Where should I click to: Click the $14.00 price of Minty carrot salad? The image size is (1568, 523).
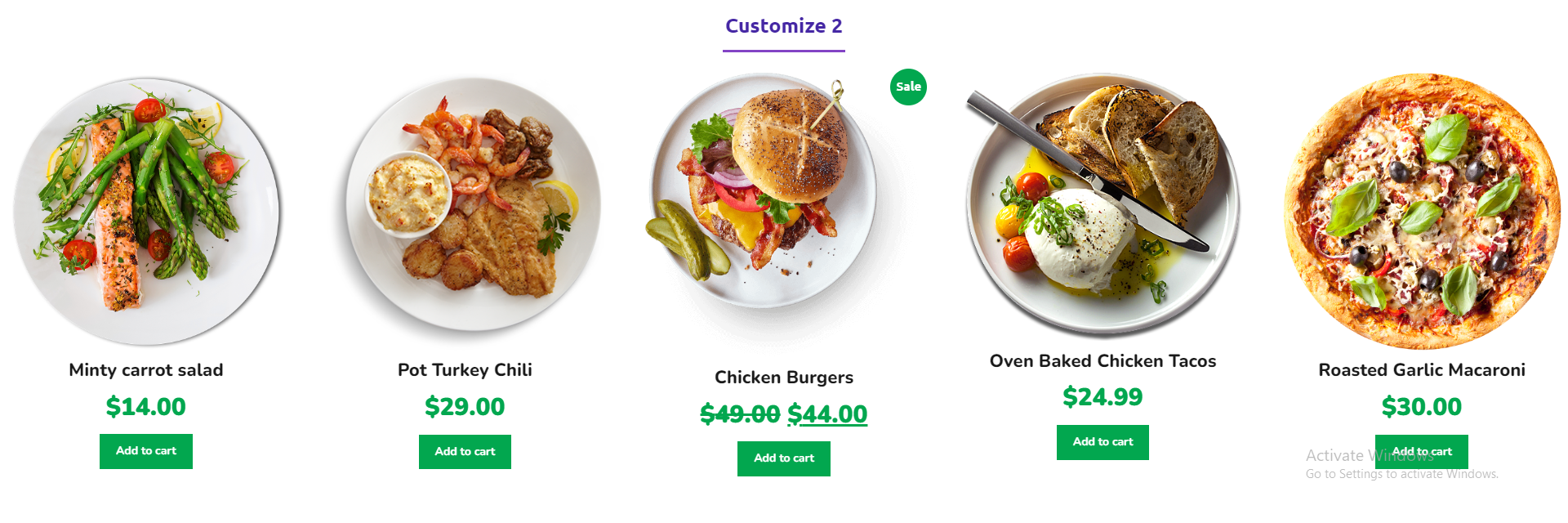(146, 407)
